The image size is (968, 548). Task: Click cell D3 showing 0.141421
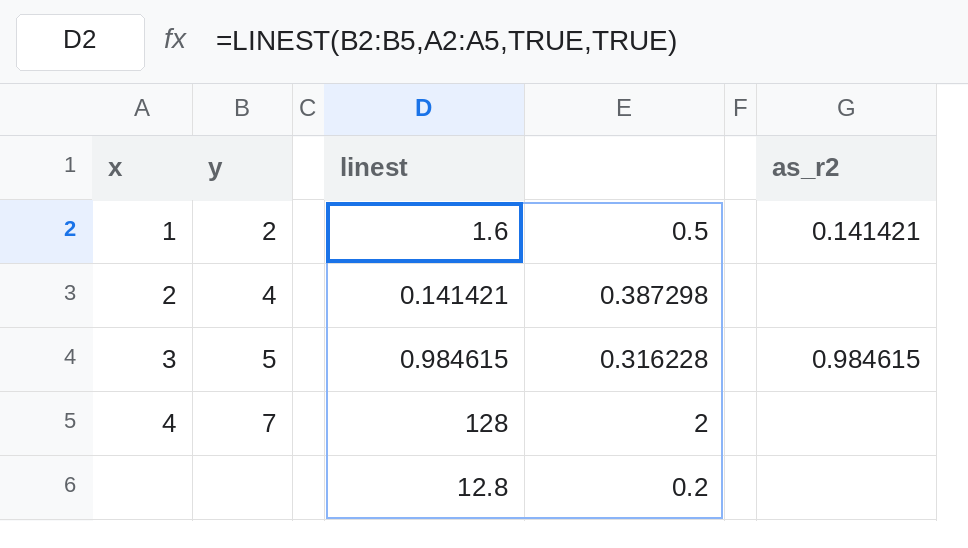(x=424, y=296)
